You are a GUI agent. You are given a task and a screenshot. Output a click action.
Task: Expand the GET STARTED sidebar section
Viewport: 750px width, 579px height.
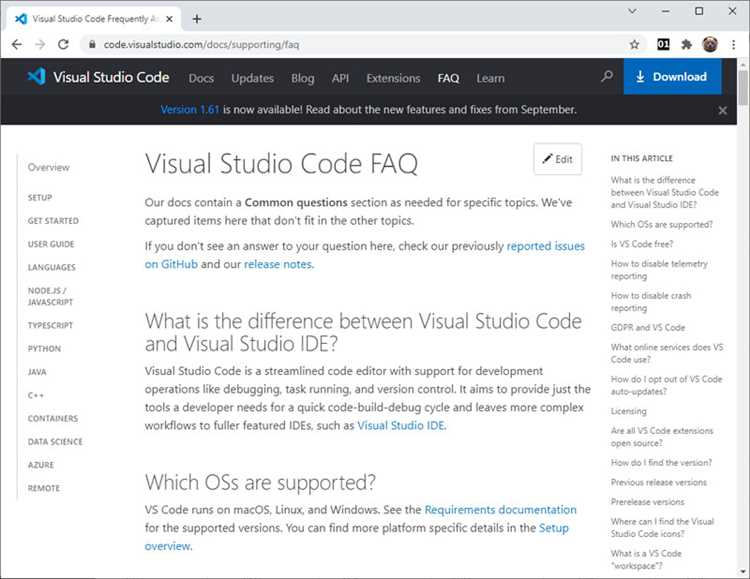coord(53,221)
